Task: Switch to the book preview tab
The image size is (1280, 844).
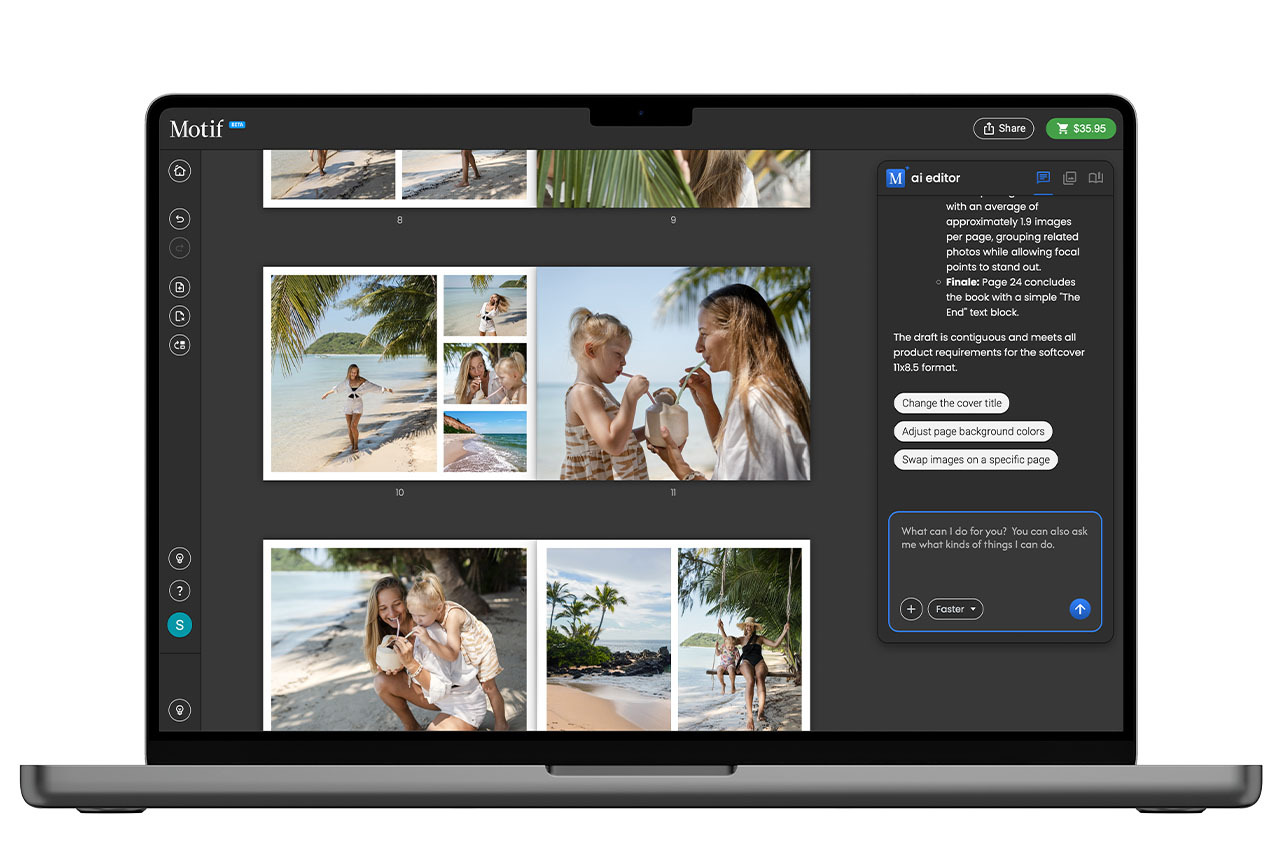Action: tap(1095, 178)
